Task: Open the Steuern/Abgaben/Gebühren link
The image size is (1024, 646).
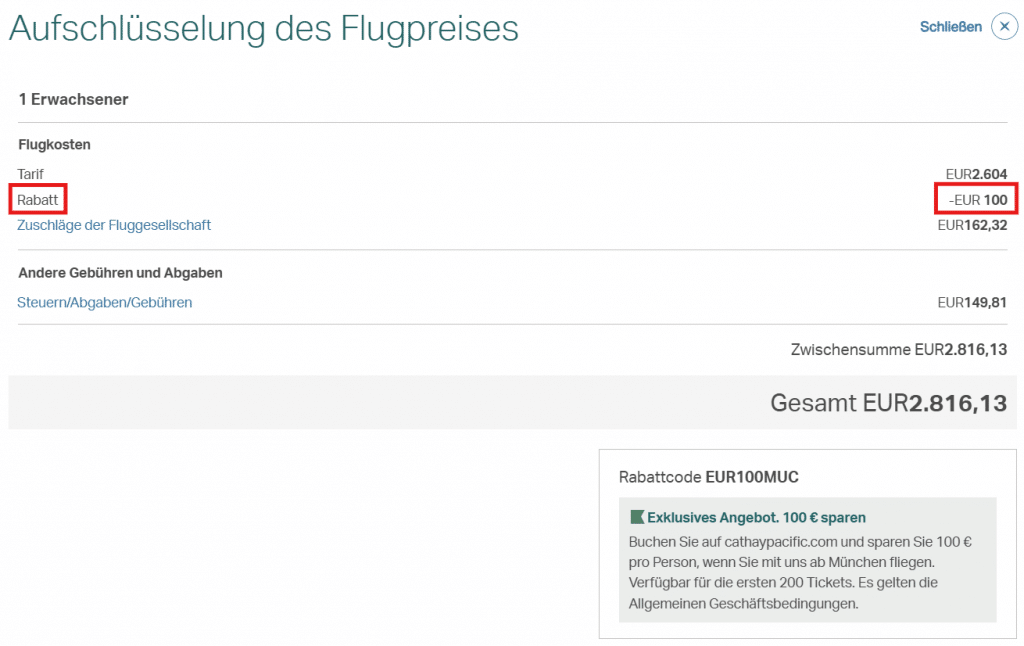Action: [105, 302]
